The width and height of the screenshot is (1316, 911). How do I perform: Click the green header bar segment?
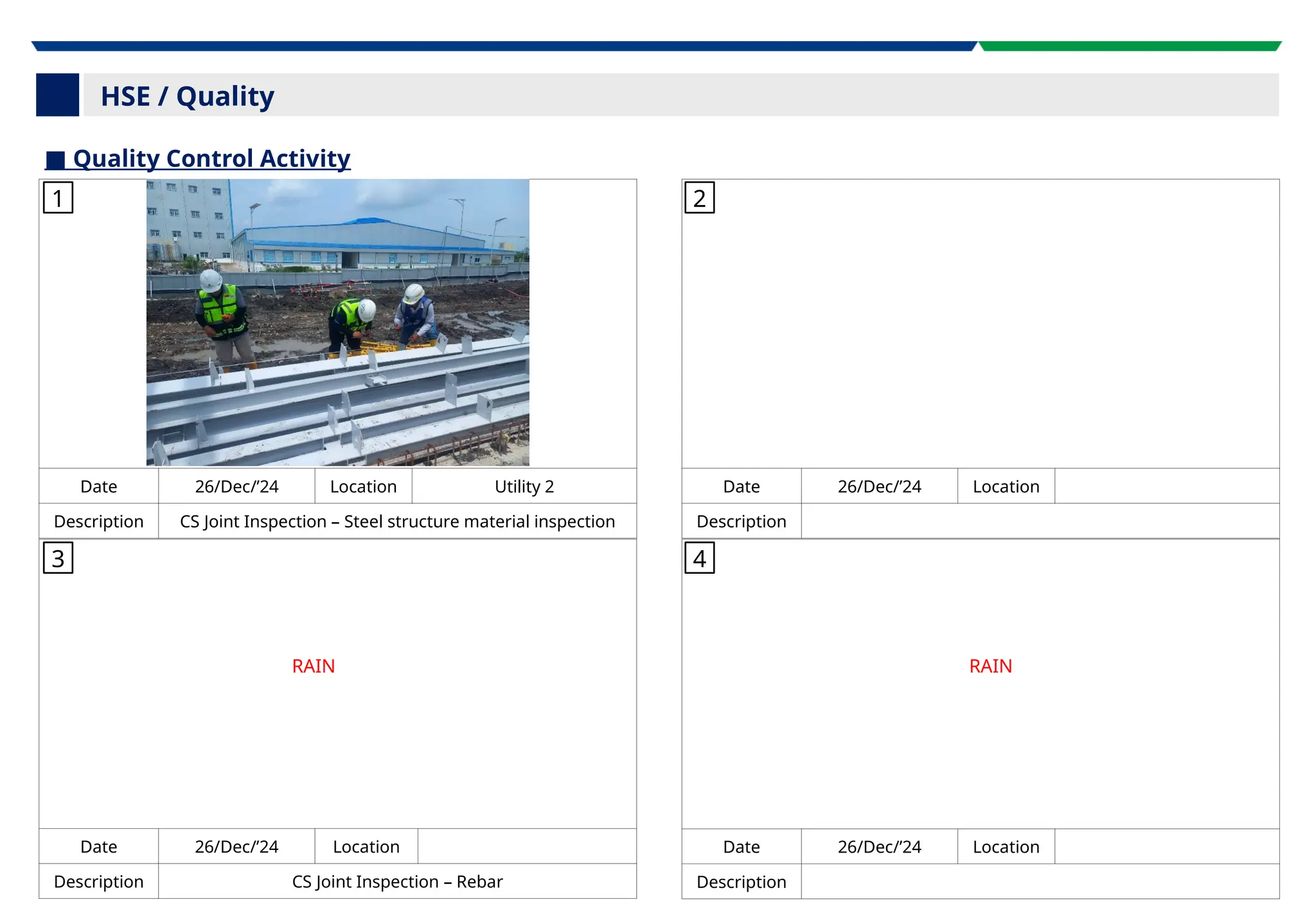1130,46
